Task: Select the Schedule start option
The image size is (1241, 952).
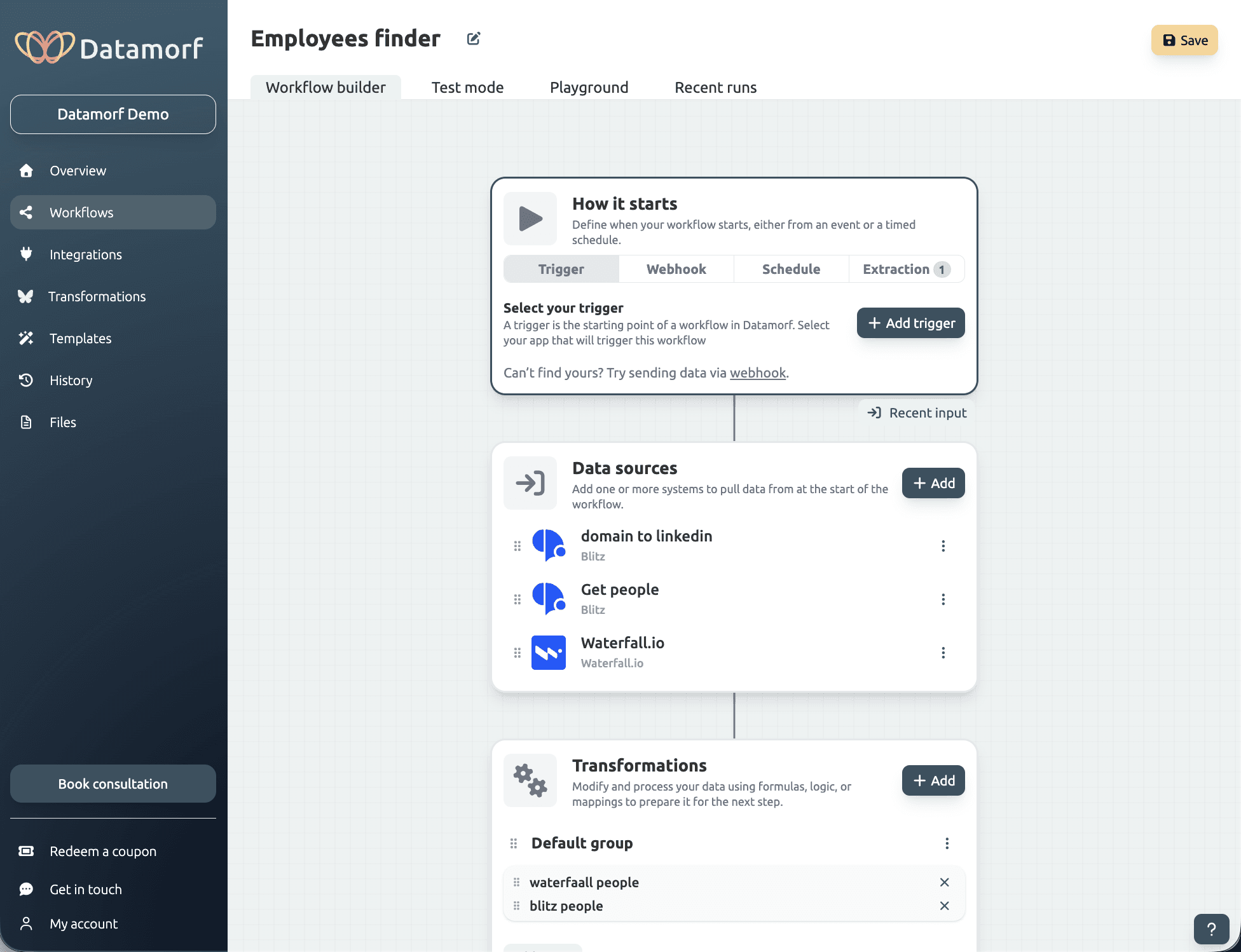Action: click(791, 269)
